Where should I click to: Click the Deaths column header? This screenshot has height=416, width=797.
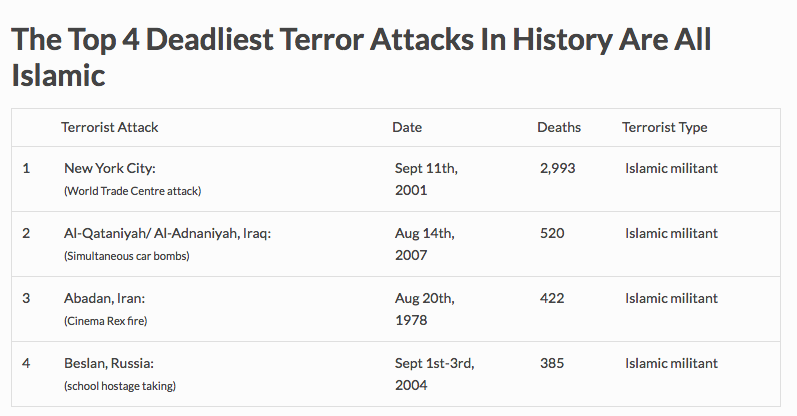coord(559,127)
